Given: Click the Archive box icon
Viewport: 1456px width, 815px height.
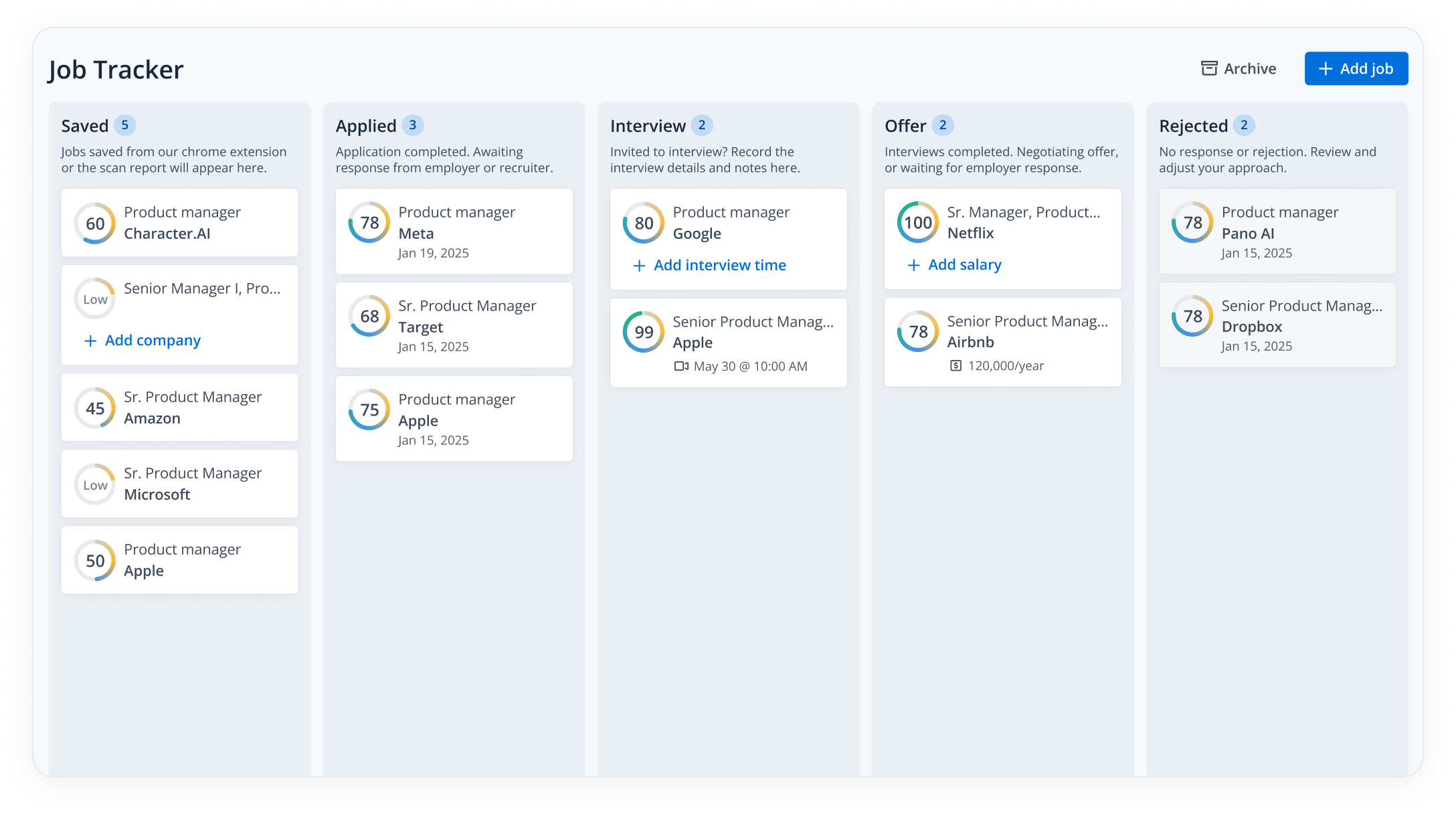Looking at the screenshot, I should (x=1209, y=68).
